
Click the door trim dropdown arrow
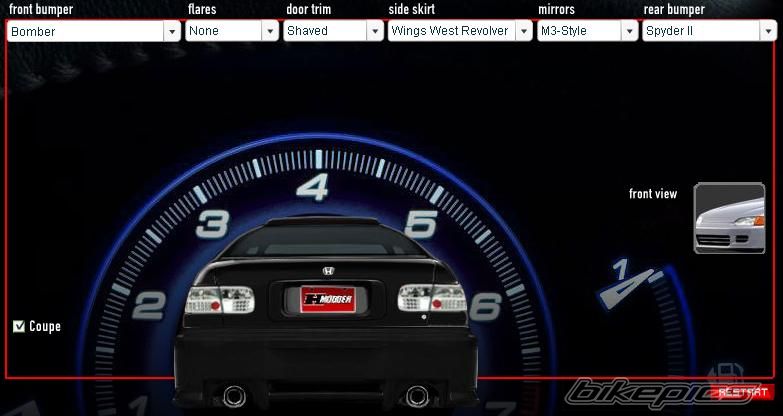coord(375,31)
